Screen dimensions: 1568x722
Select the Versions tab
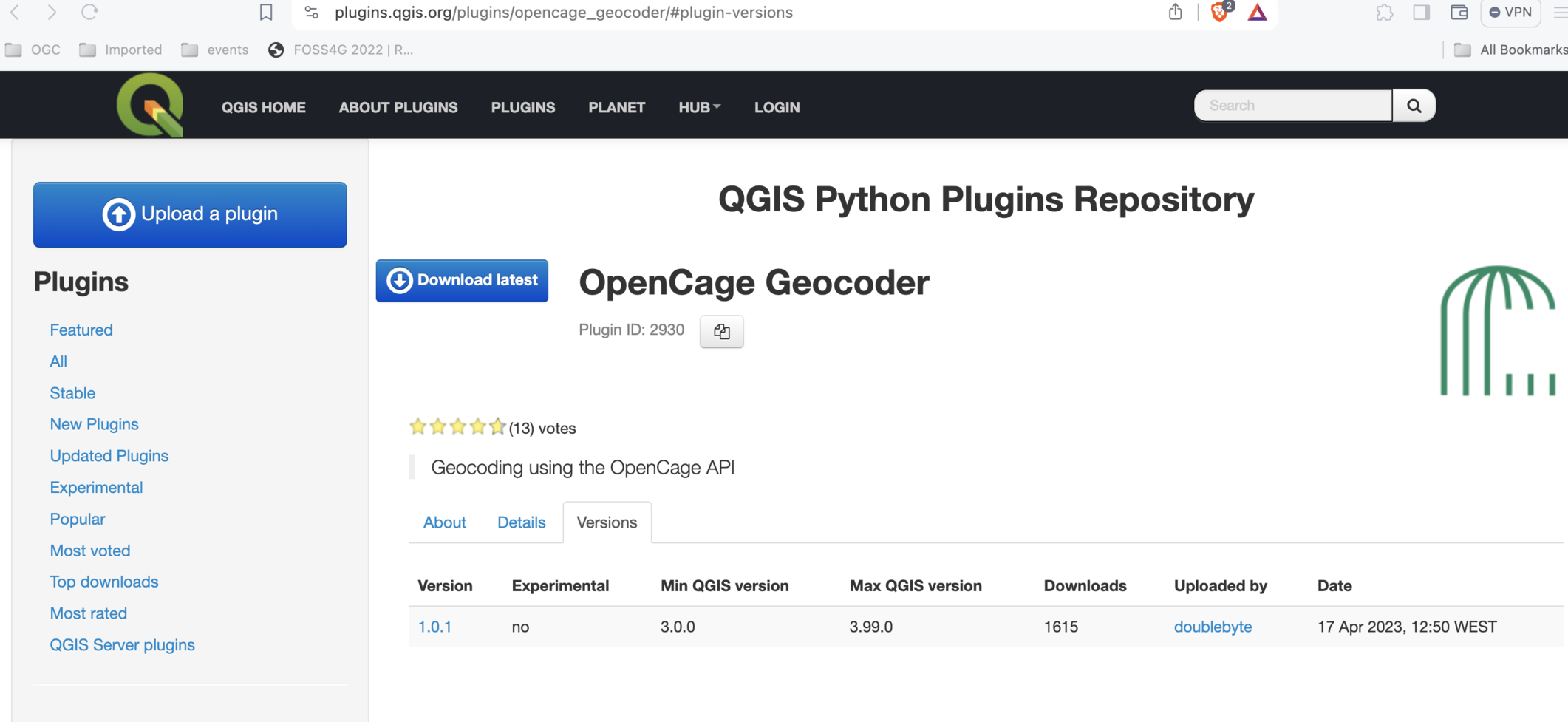click(607, 522)
